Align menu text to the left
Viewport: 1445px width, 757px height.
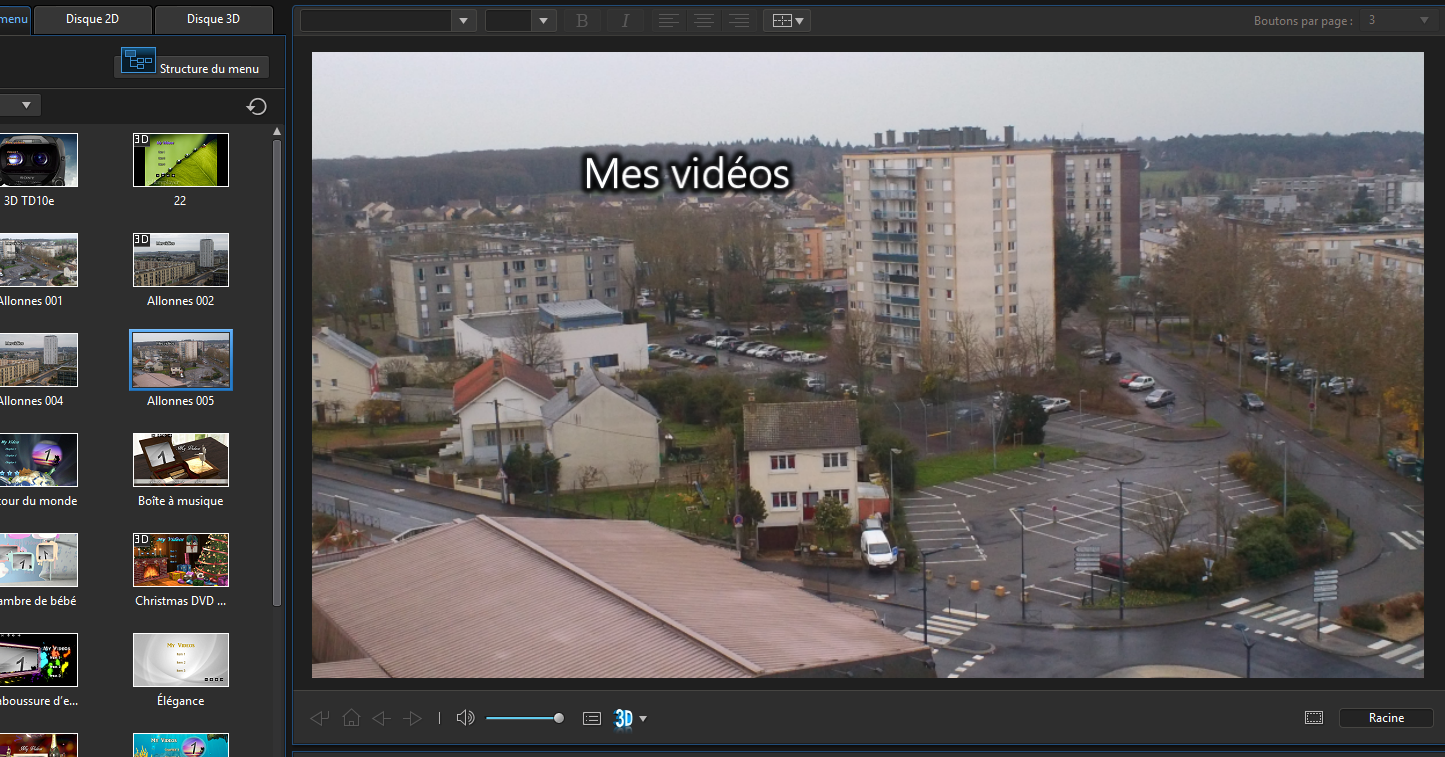pyautogui.click(x=668, y=21)
